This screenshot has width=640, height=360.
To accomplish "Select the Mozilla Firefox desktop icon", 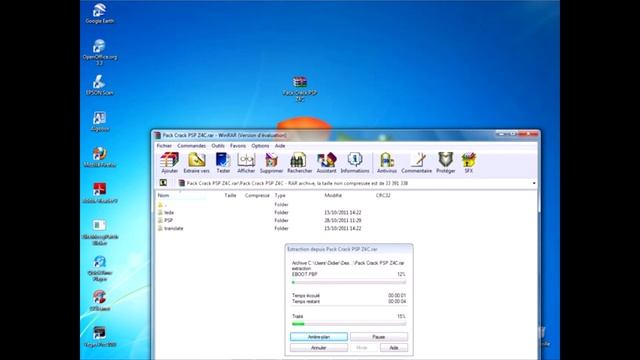I will pyautogui.click(x=99, y=157).
